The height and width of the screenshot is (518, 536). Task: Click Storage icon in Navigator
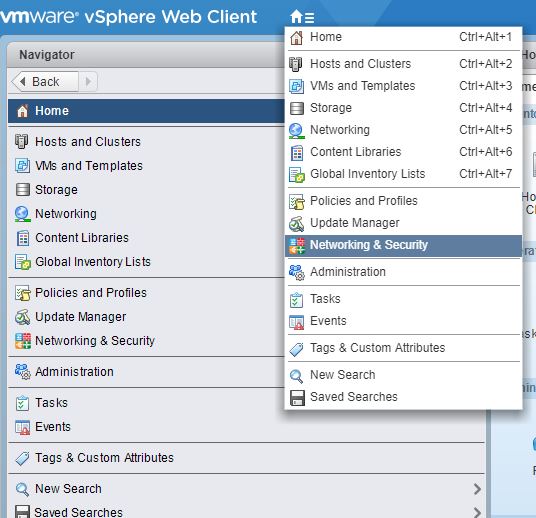coord(23,189)
